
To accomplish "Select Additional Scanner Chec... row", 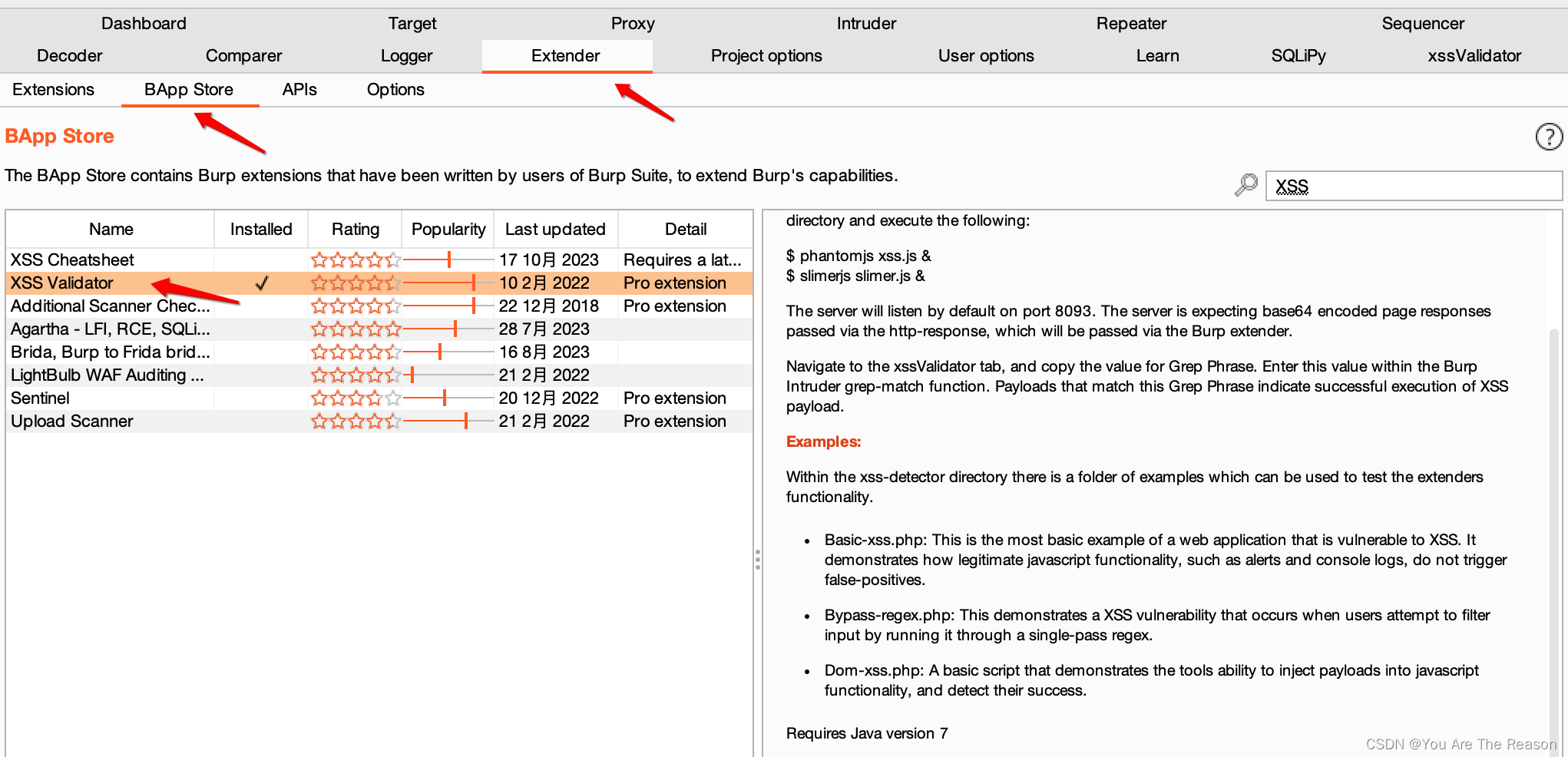I will 379,306.
